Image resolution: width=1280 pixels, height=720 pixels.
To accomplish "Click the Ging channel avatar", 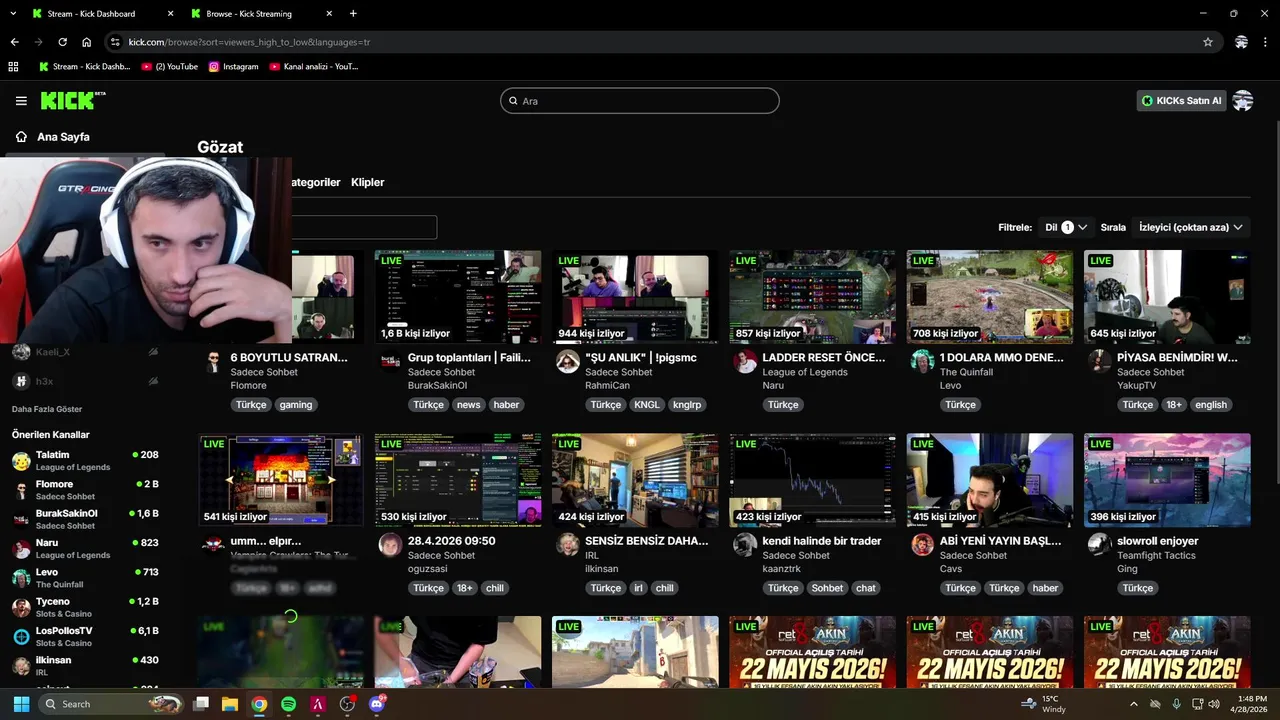I will point(1100,544).
